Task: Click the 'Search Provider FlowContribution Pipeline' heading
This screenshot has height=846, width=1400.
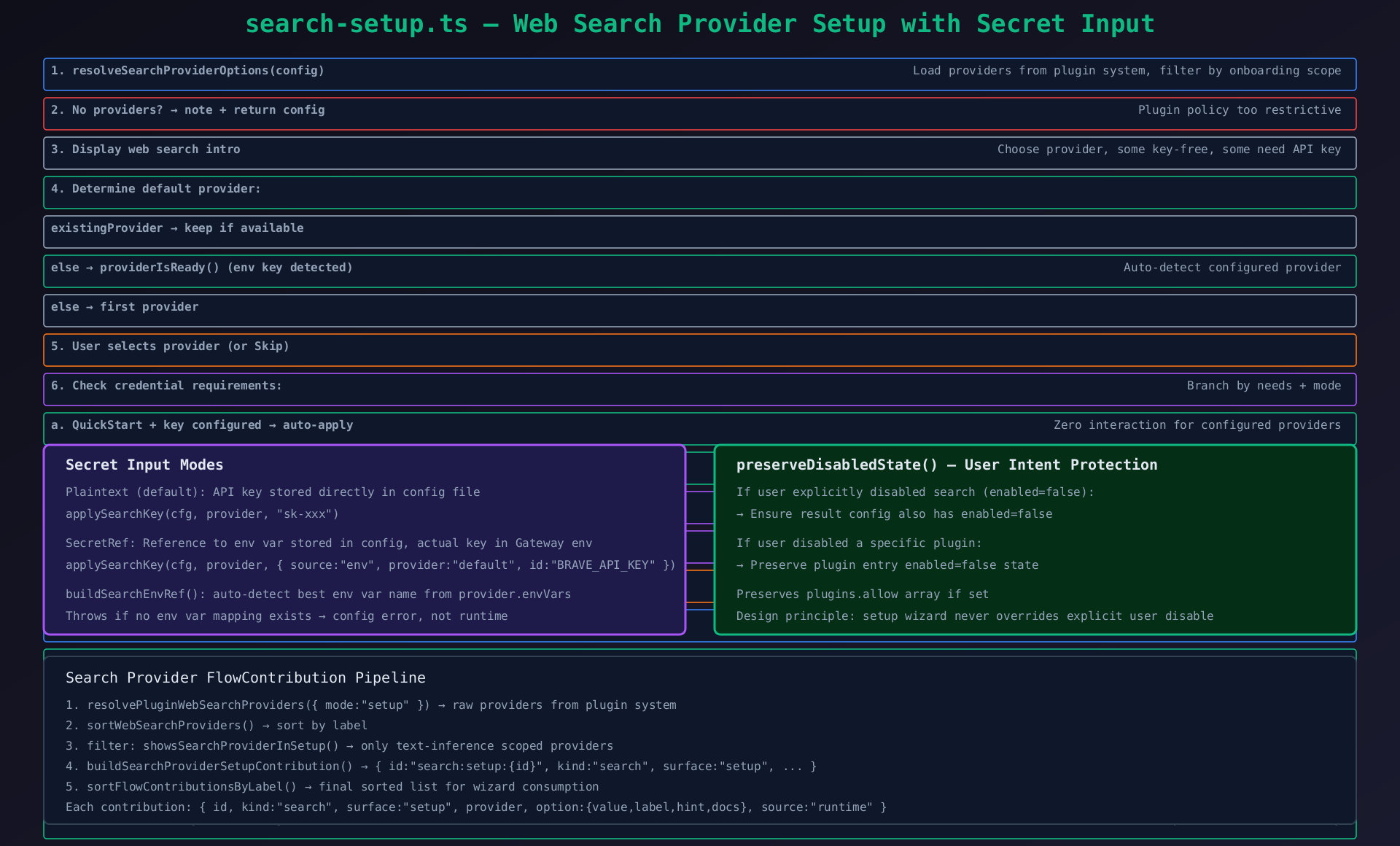Action: point(245,678)
